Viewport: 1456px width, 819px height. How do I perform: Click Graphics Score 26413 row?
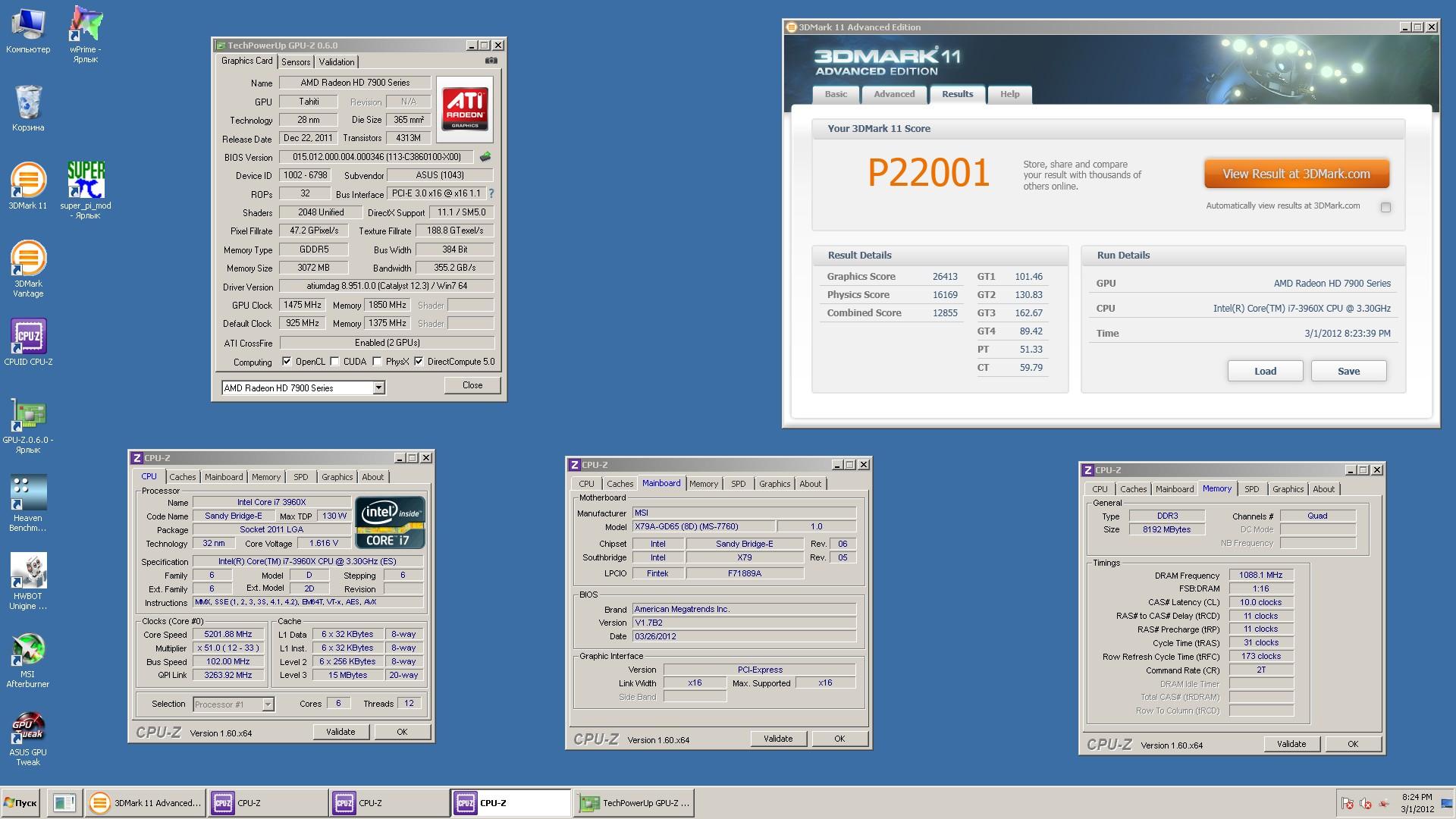[893, 277]
